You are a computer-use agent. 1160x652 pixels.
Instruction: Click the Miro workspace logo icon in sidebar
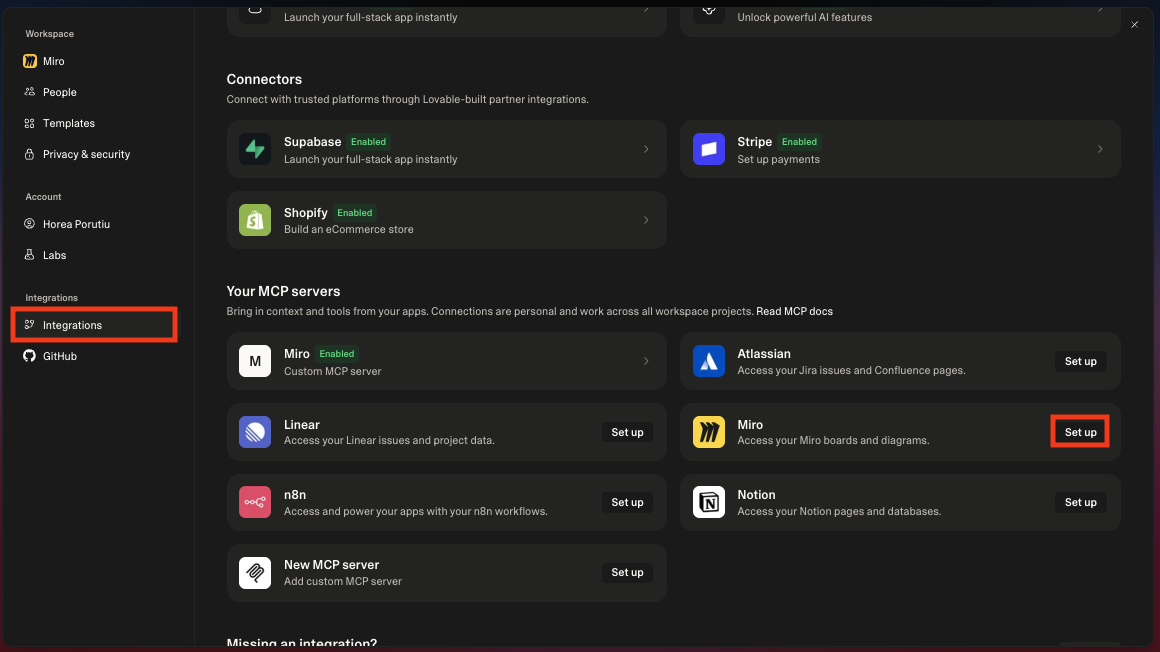tap(30, 61)
